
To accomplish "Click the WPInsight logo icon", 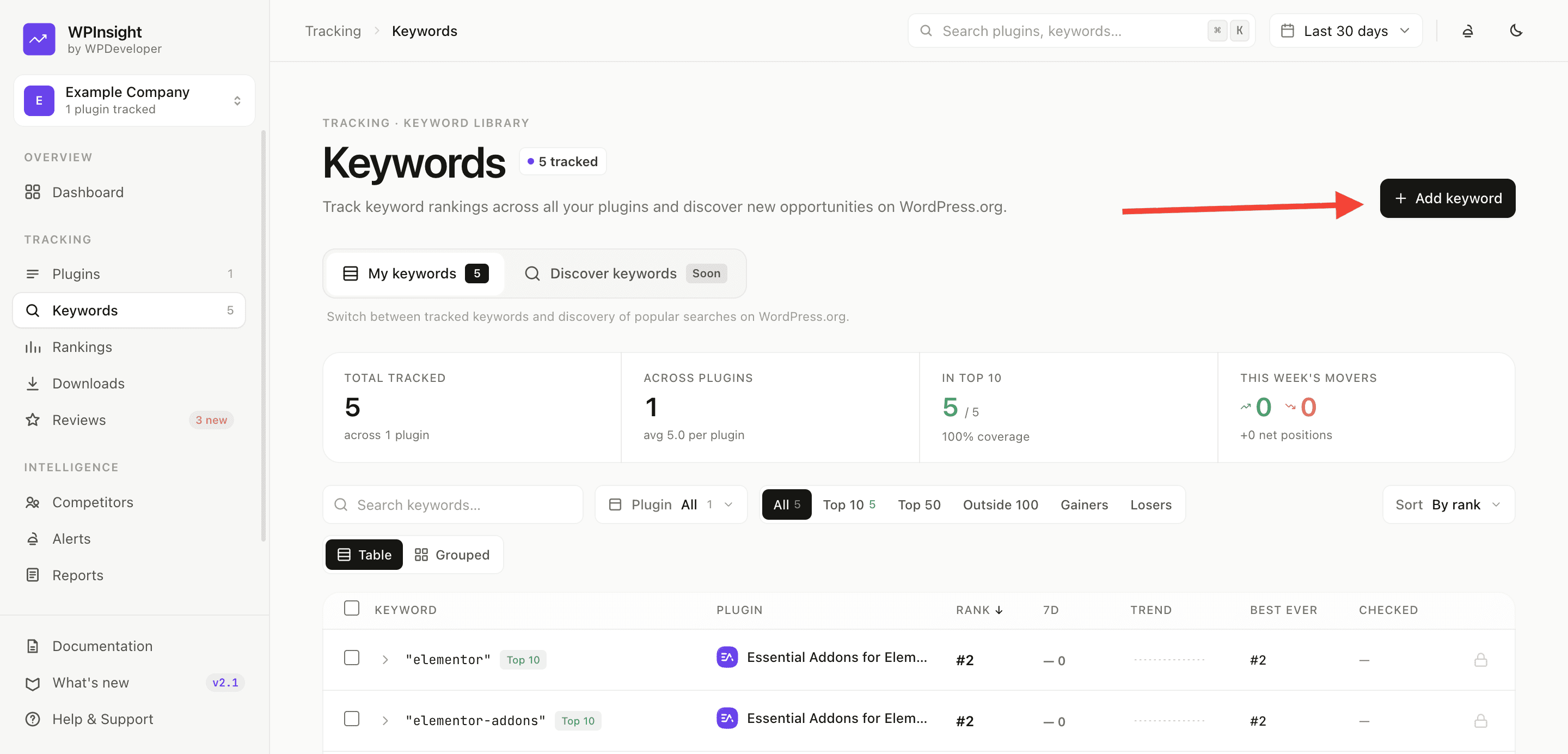I will point(39,39).
